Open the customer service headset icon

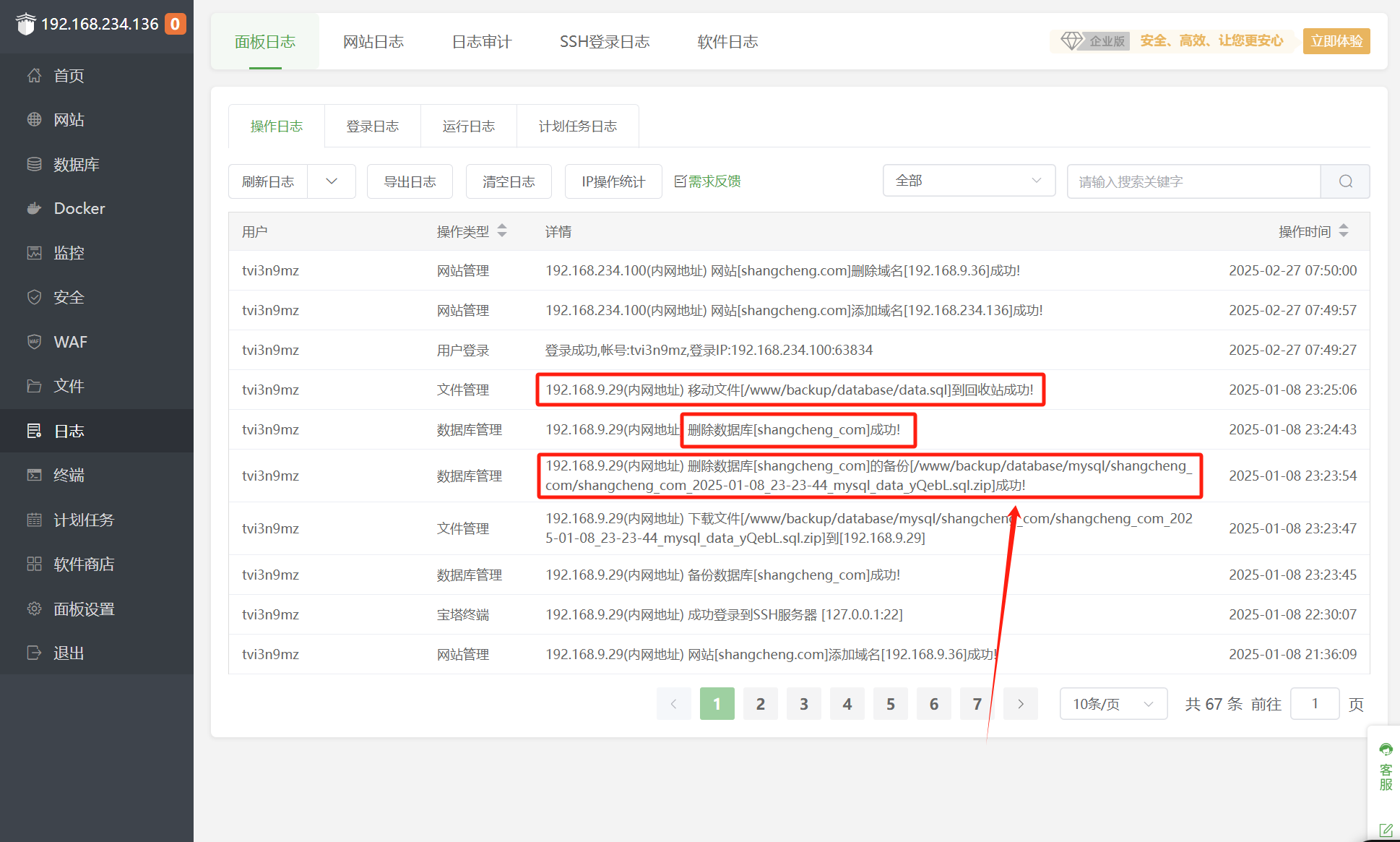(1385, 749)
